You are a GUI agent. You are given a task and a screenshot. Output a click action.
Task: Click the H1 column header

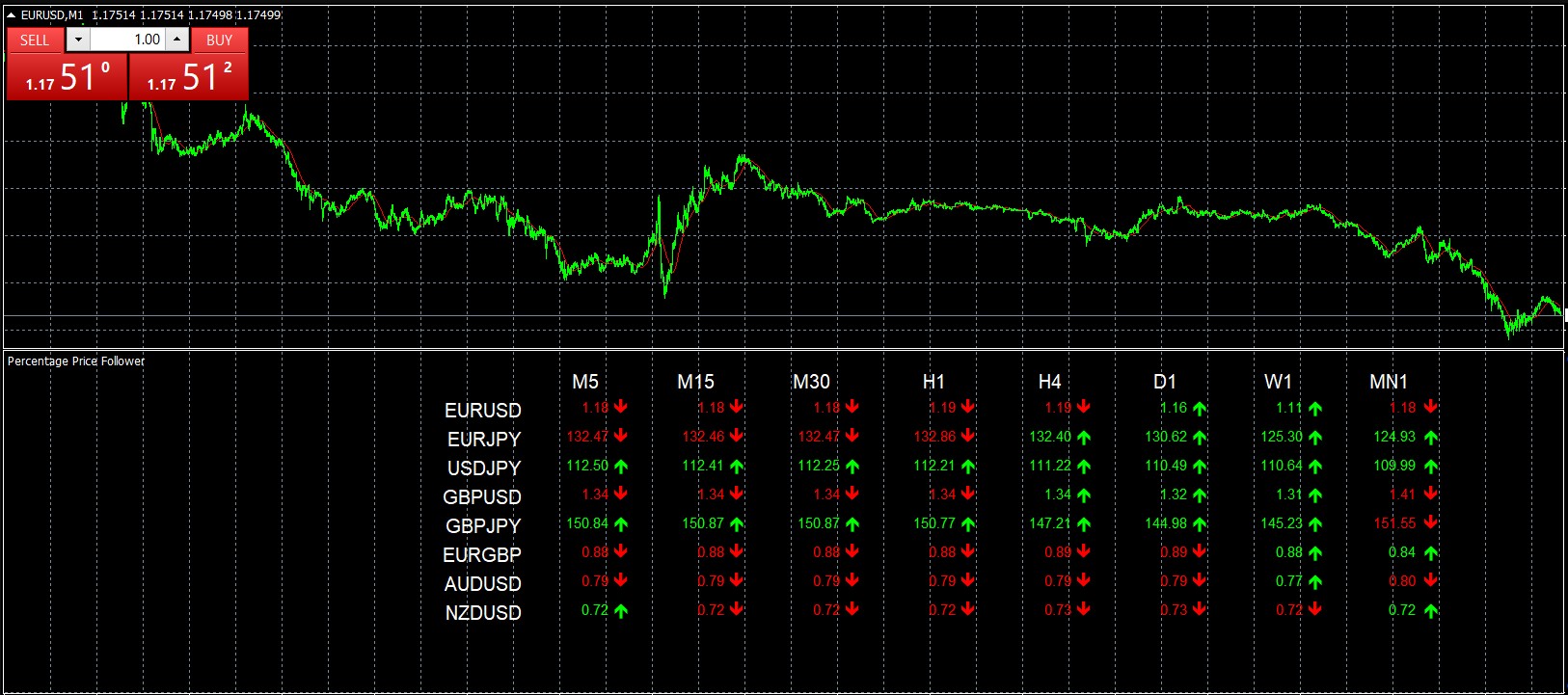(x=933, y=382)
